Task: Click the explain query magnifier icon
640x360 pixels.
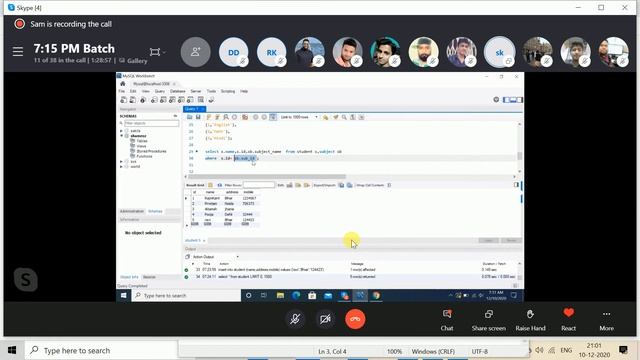Action: pos(226,117)
